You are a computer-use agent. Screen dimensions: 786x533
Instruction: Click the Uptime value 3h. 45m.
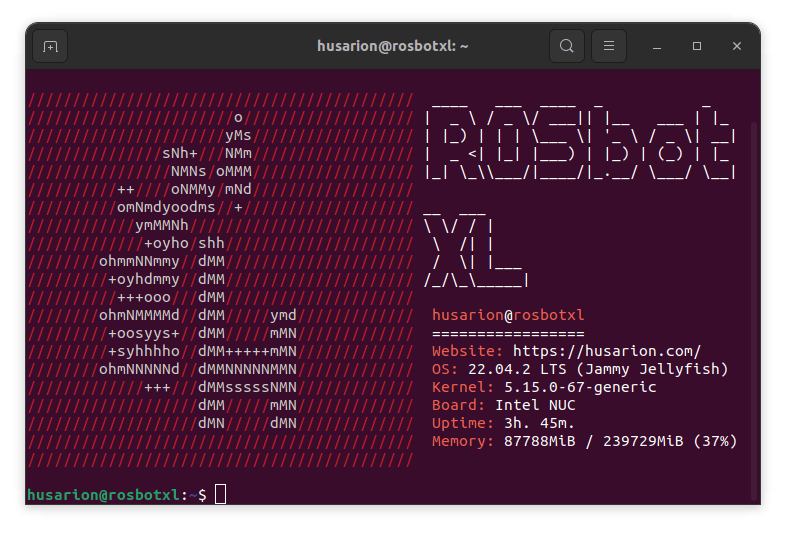(539, 423)
